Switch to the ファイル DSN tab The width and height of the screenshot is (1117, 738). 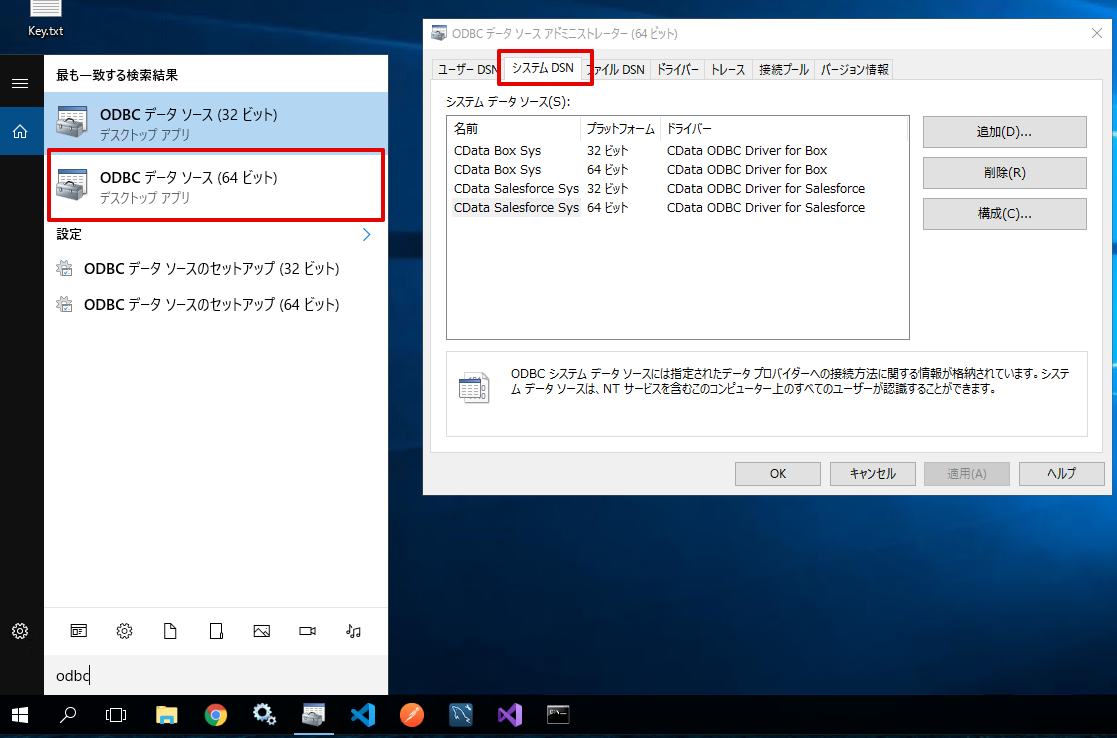[617, 69]
